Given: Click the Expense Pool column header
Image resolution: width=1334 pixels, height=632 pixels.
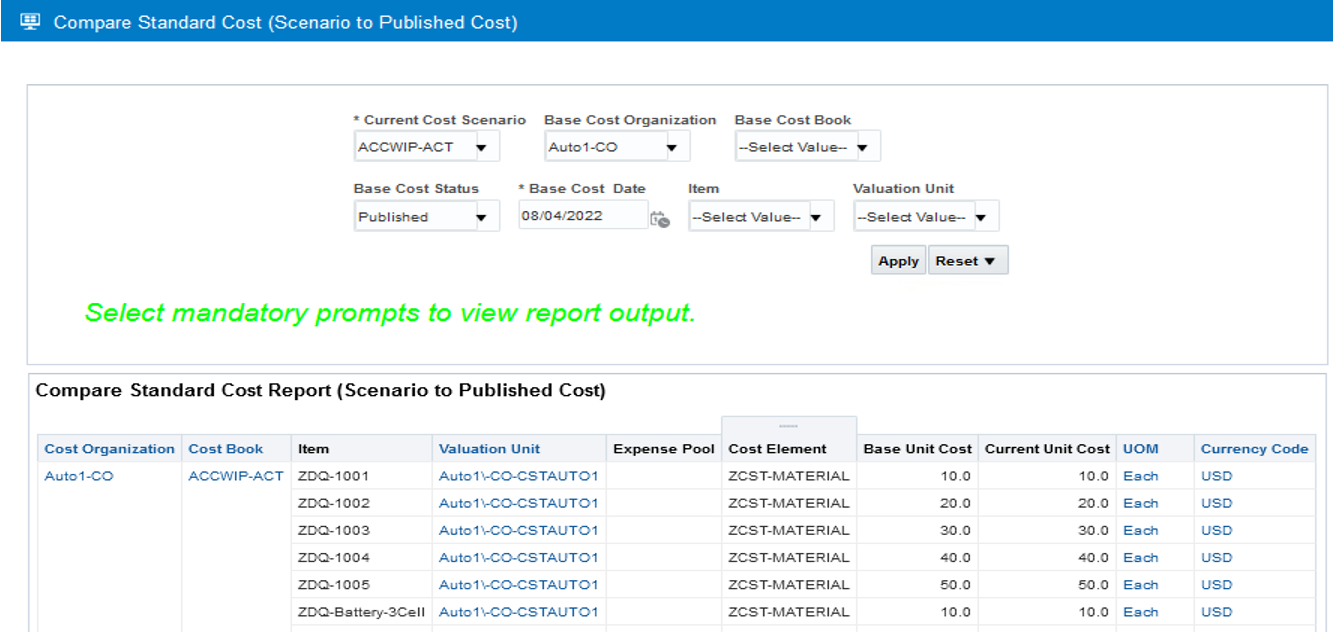Looking at the screenshot, I should click(664, 449).
